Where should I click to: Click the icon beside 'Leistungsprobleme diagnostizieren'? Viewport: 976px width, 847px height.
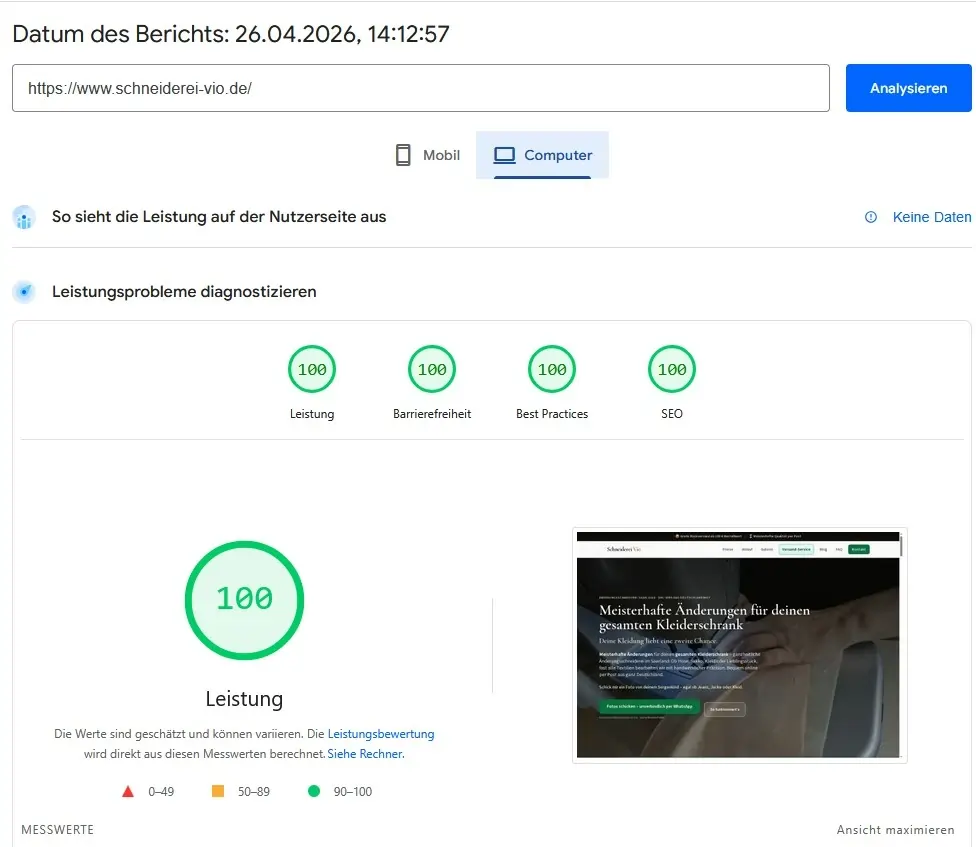[24, 292]
